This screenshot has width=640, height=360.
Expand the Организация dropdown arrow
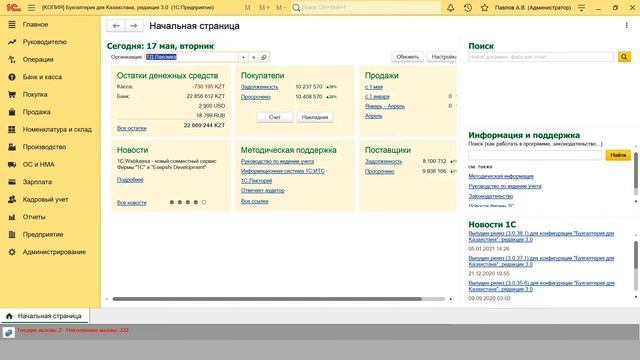coord(243,57)
